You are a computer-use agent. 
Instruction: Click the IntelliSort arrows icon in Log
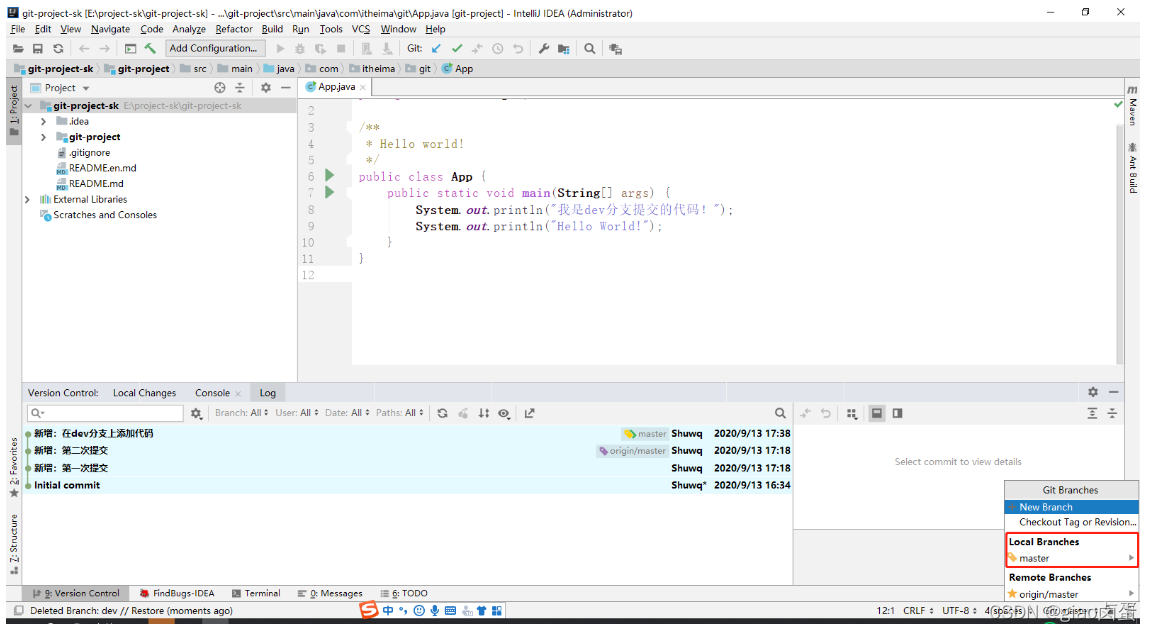click(483, 413)
